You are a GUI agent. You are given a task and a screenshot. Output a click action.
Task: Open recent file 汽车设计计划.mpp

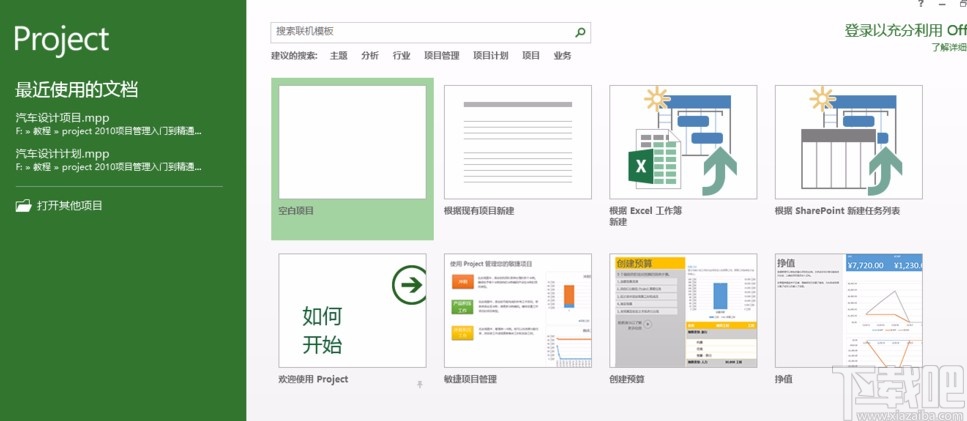click(x=109, y=160)
